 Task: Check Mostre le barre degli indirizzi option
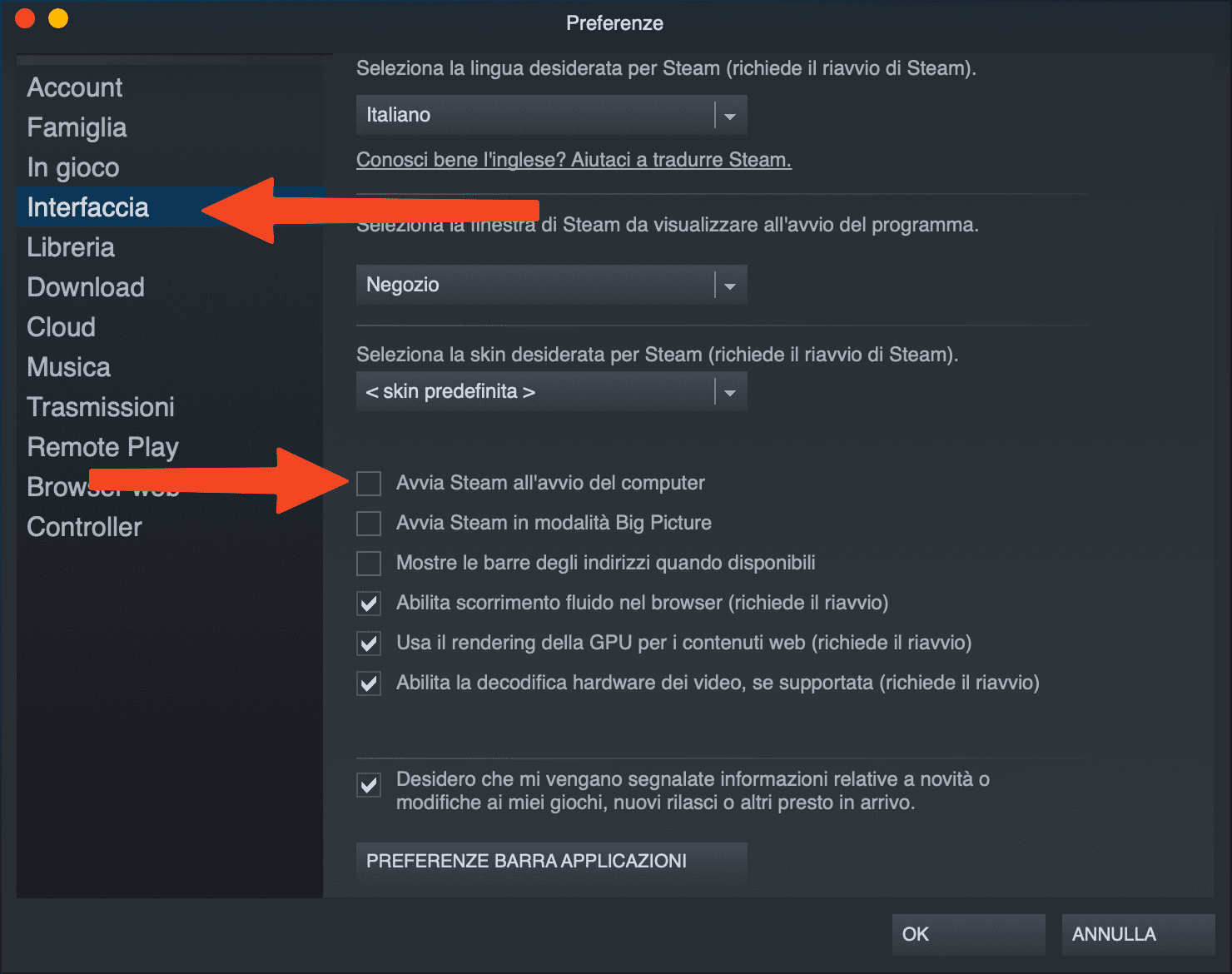coord(369,564)
